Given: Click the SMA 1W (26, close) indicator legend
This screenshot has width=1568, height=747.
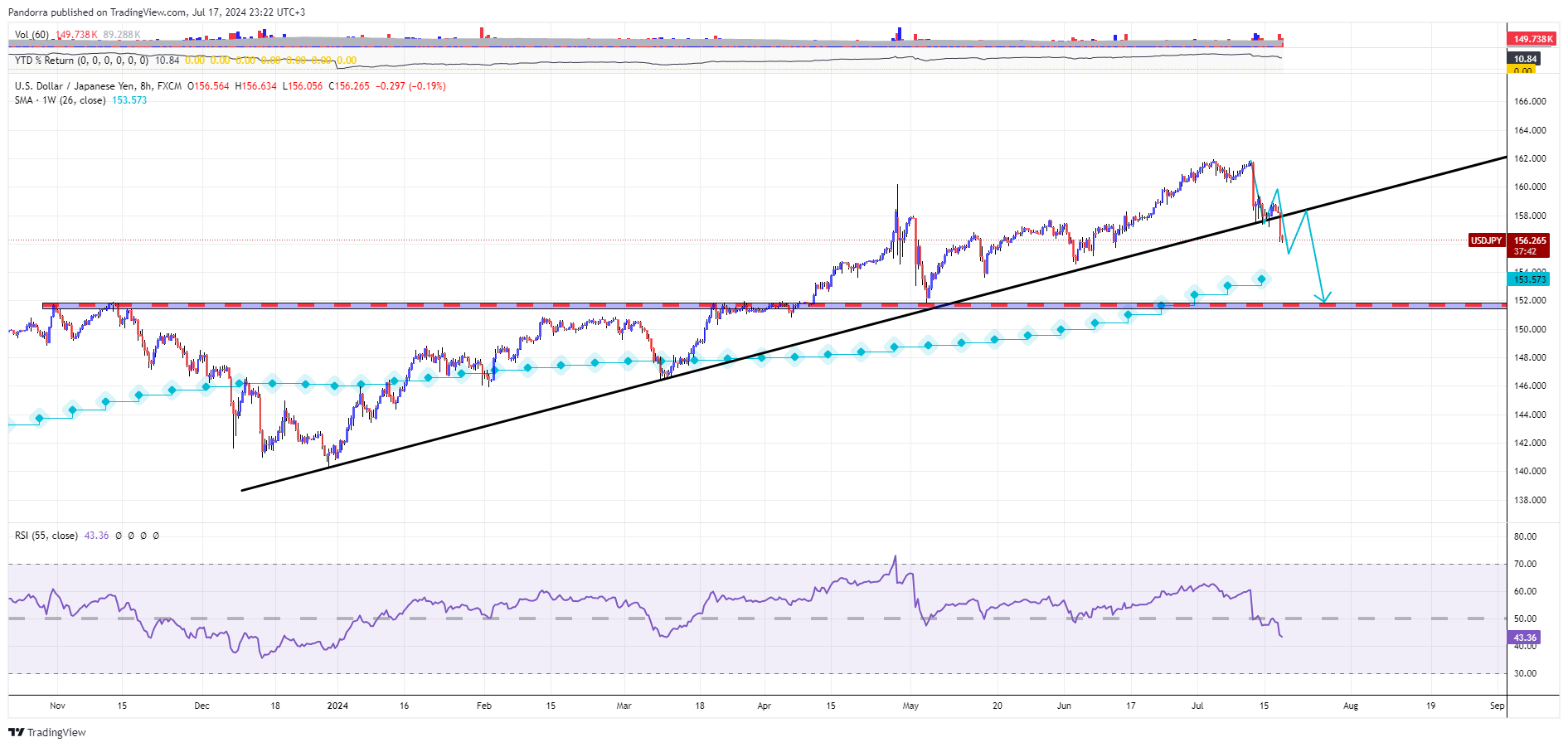Looking at the screenshot, I should [x=60, y=100].
